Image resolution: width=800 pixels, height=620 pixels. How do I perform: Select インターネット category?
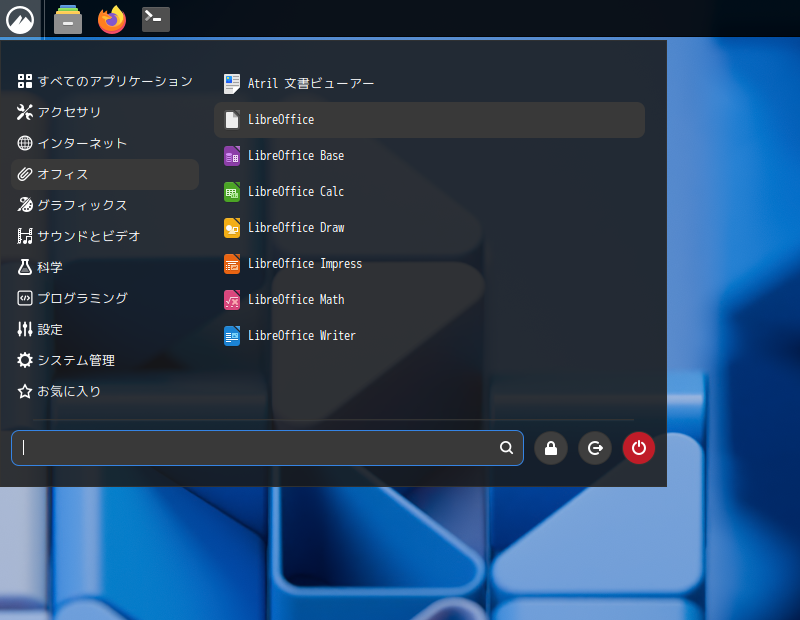click(105, 143)
